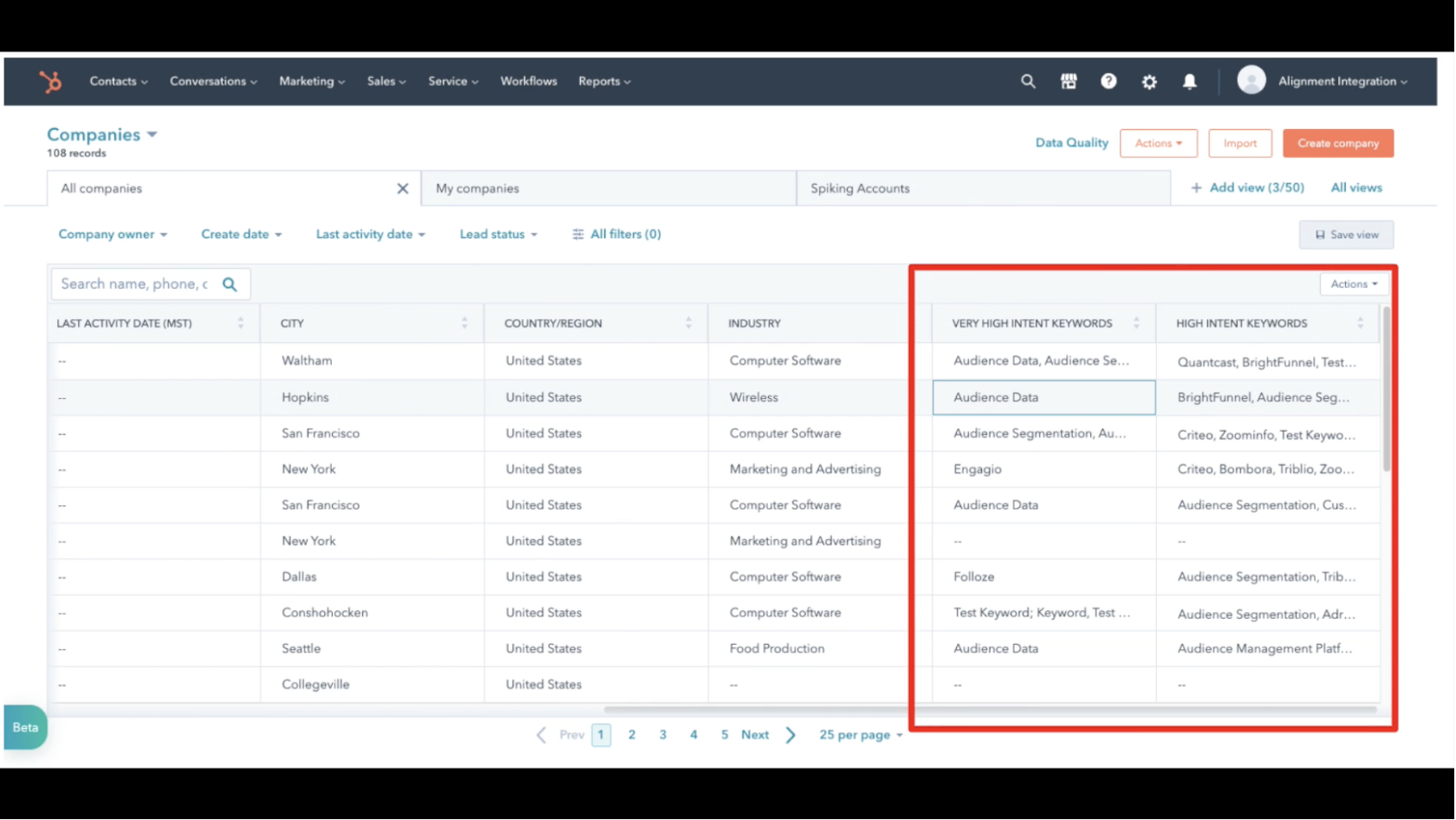This screenshot has width=1456, height=820.
Task: Open the Actions dropdown next to Import
Action: click(x=1160, y=144)
